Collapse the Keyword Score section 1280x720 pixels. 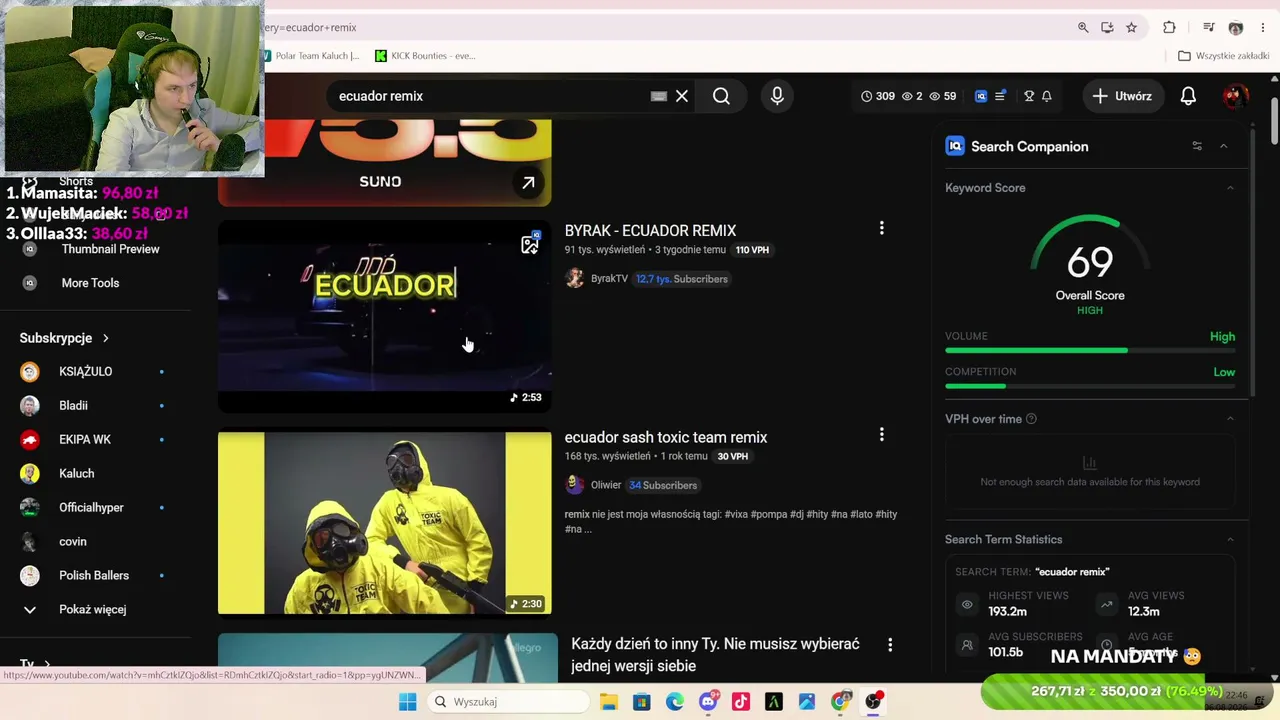[x=1230, y=188]
